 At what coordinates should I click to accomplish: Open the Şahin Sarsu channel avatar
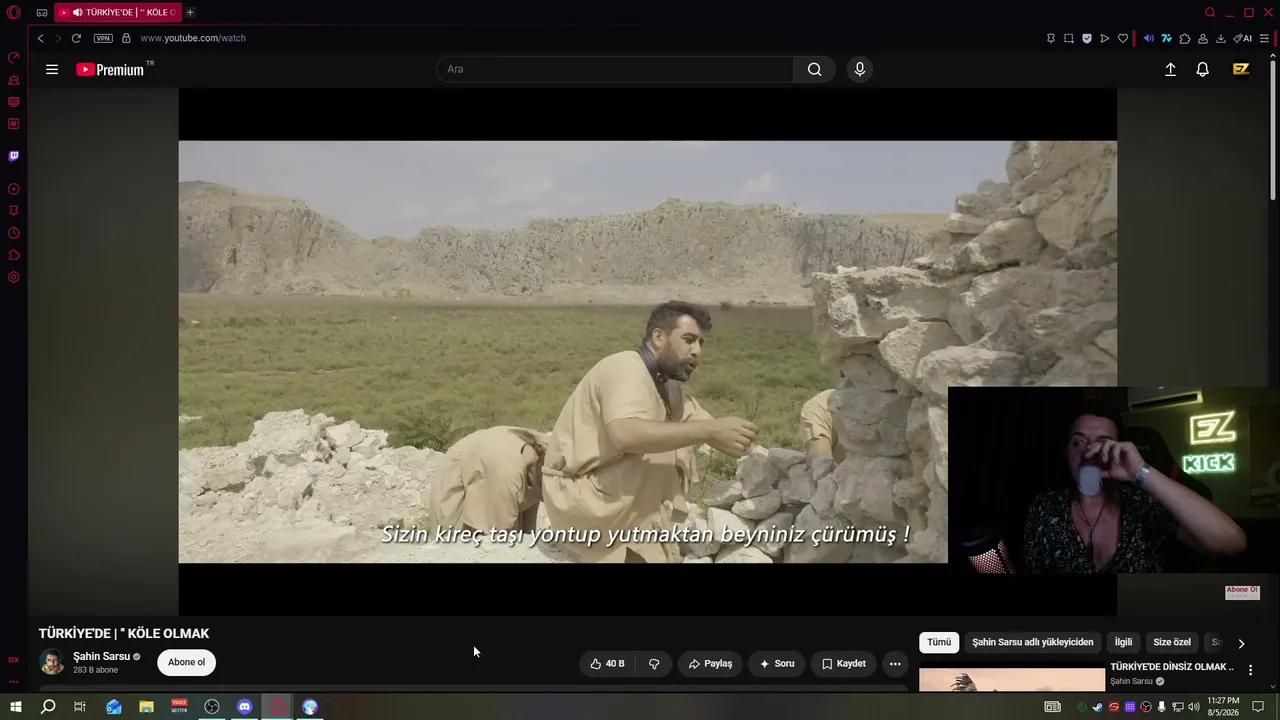point(52,662)
